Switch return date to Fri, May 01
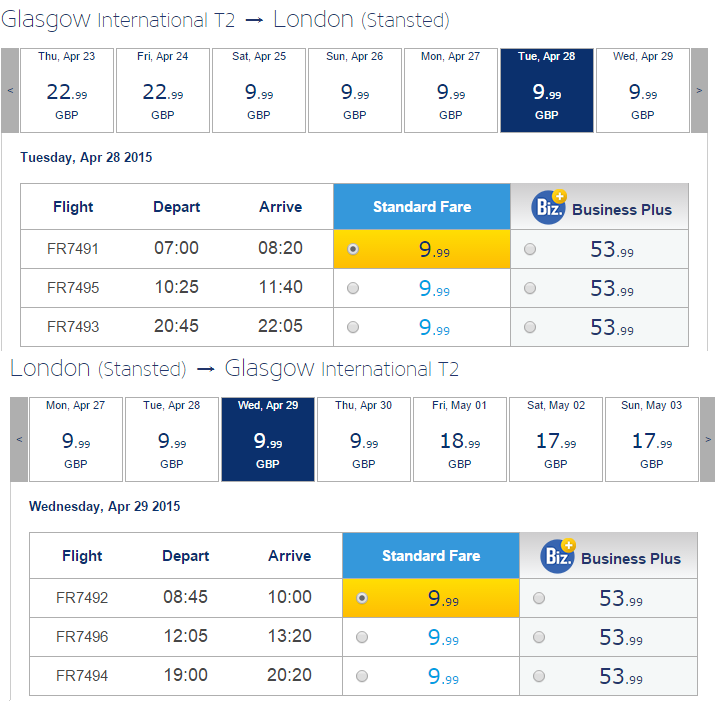This screenshot has width=715, height=701. (x=460, y=439)
